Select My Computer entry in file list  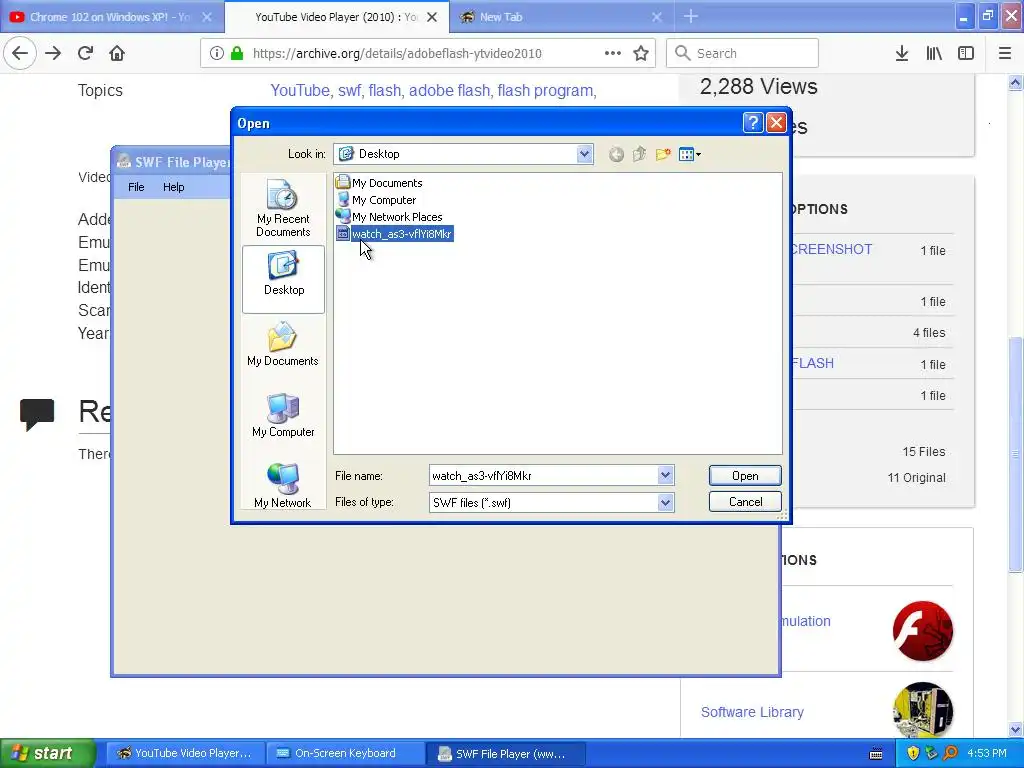click(x=376, y=200)
